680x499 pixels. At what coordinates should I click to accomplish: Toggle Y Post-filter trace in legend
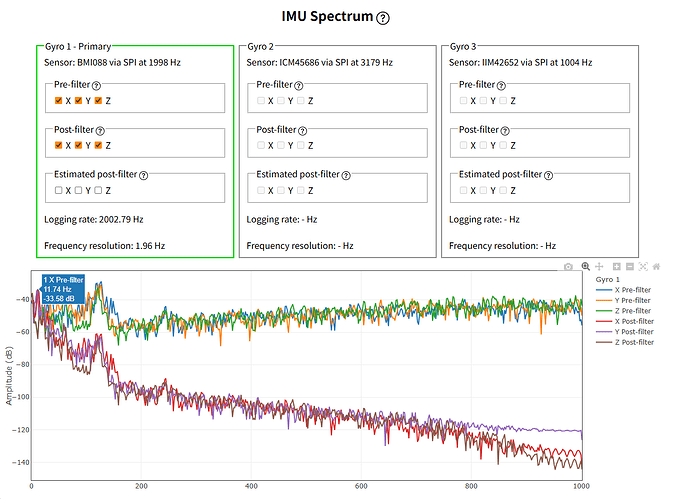click(632, 331)
